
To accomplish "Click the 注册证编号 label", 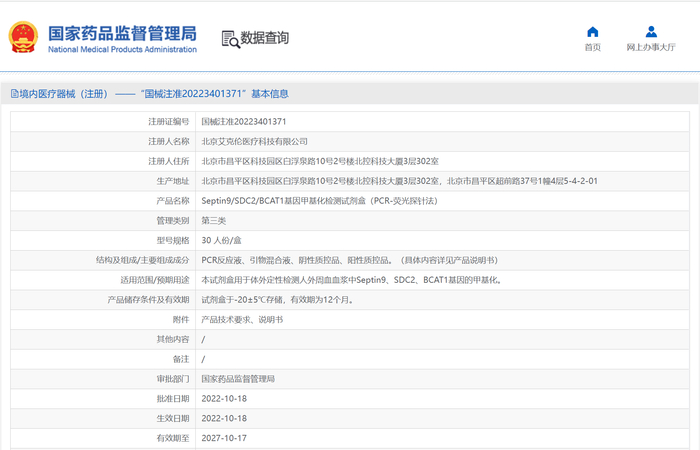I will coord(169,121).
